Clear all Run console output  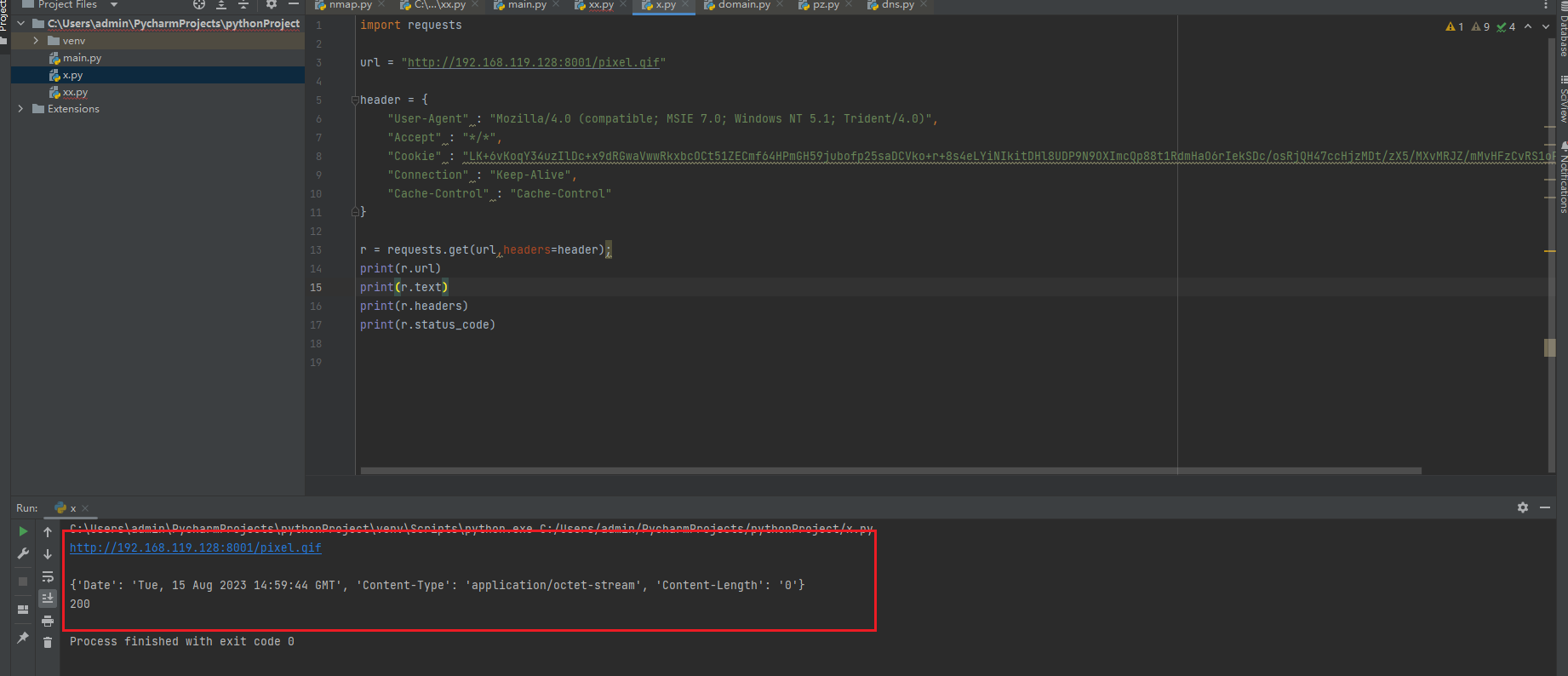[48, 642]
